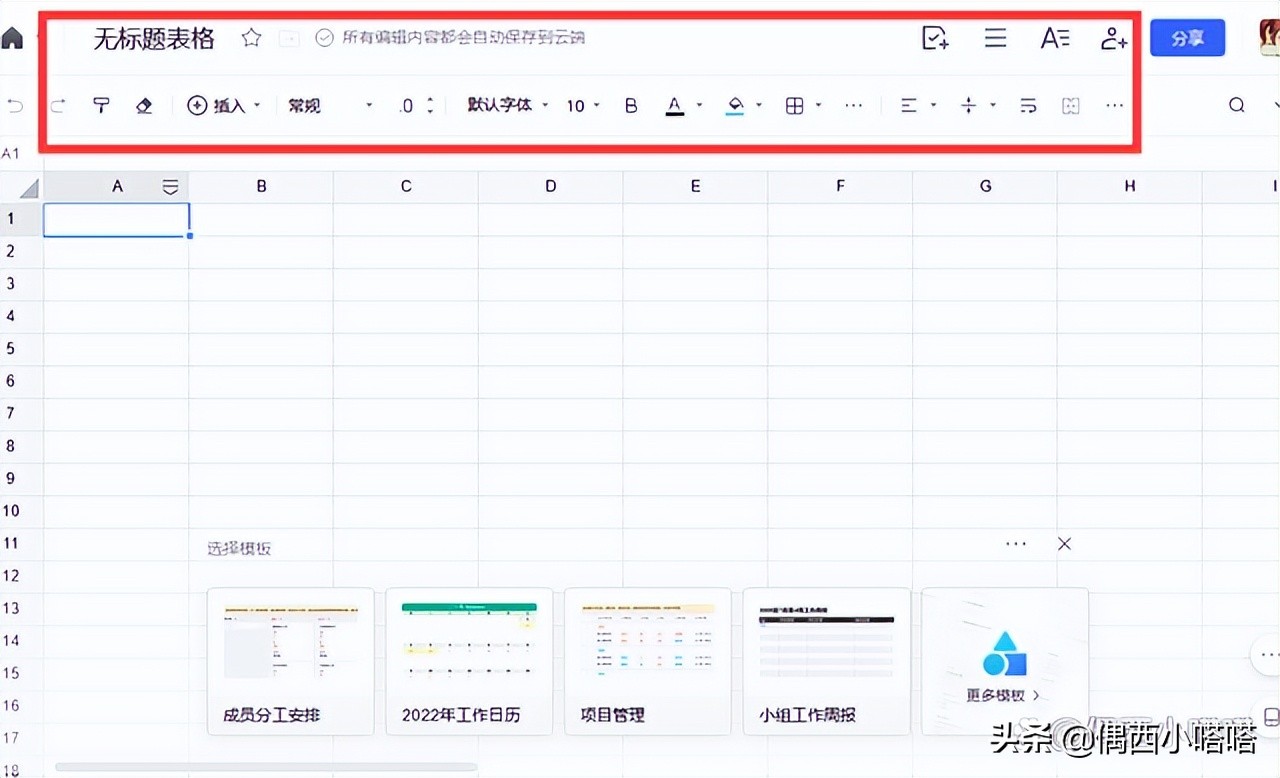This screenshot has height=778, width=1280.
Task: Open filter icon in column A header
Action: tap(171, 187)
